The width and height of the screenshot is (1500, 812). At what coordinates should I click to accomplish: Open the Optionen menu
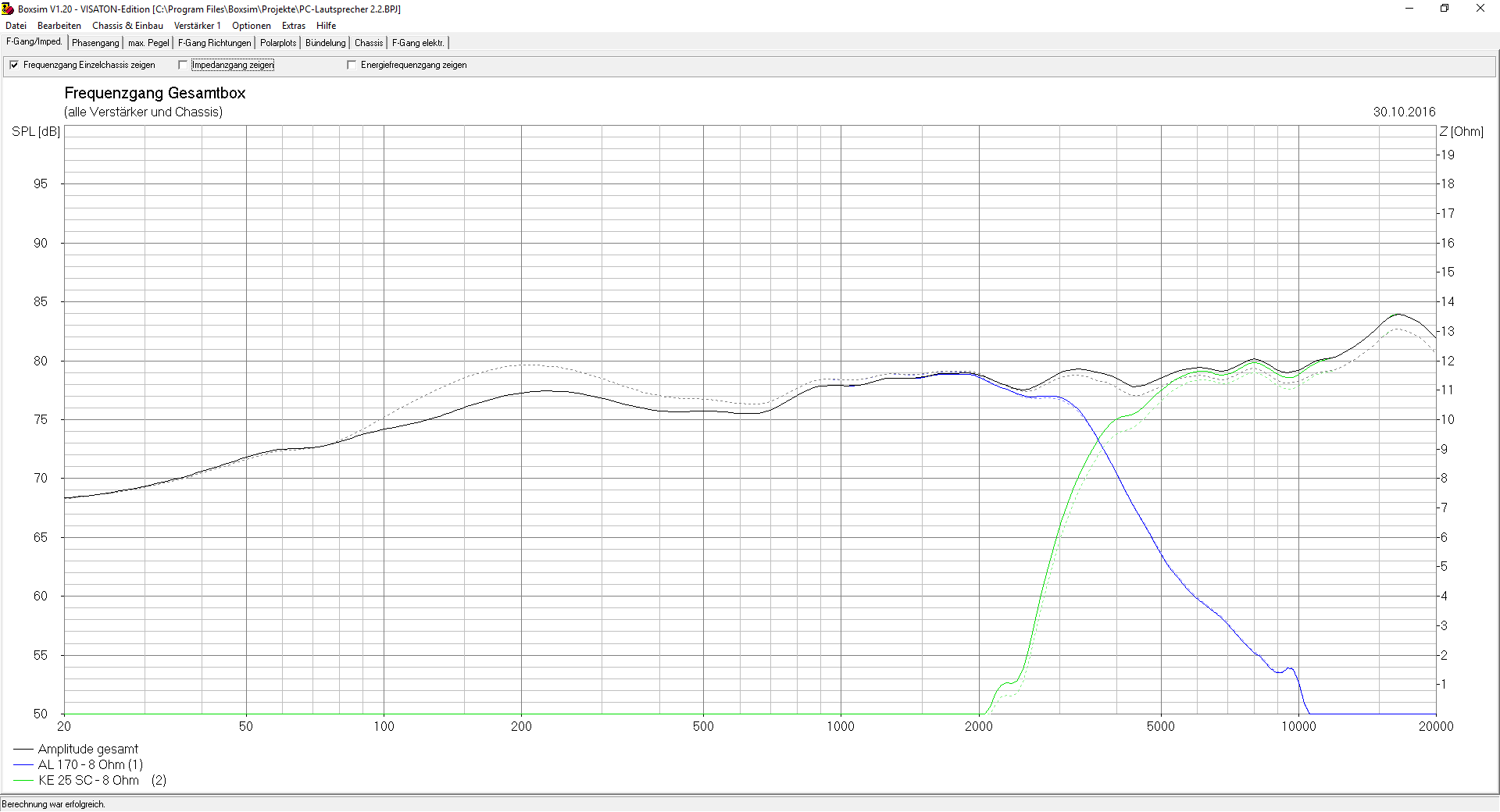[251, 26]
